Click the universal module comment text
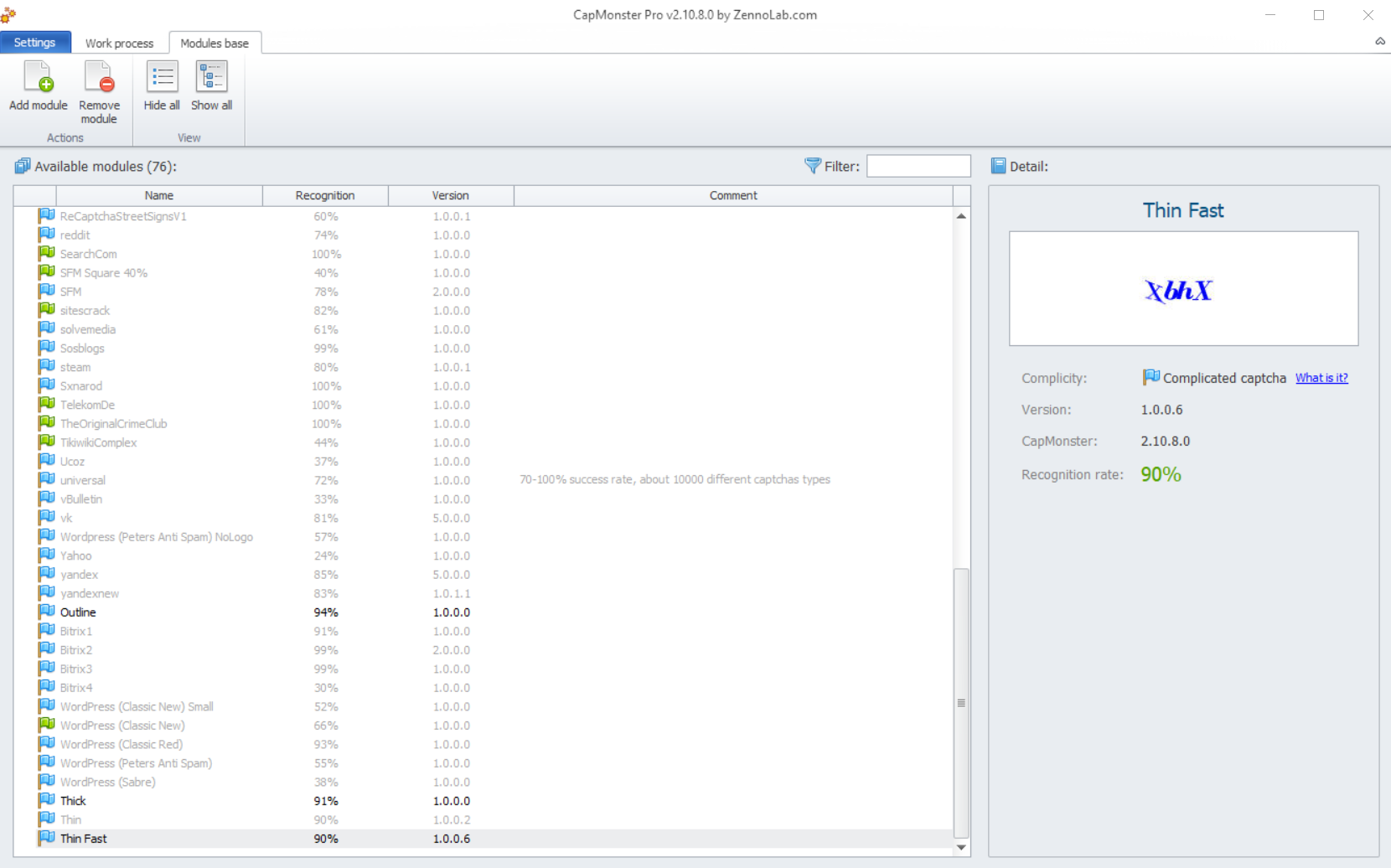This screenshot has height=868, width=1391. (x=675, y=479)
